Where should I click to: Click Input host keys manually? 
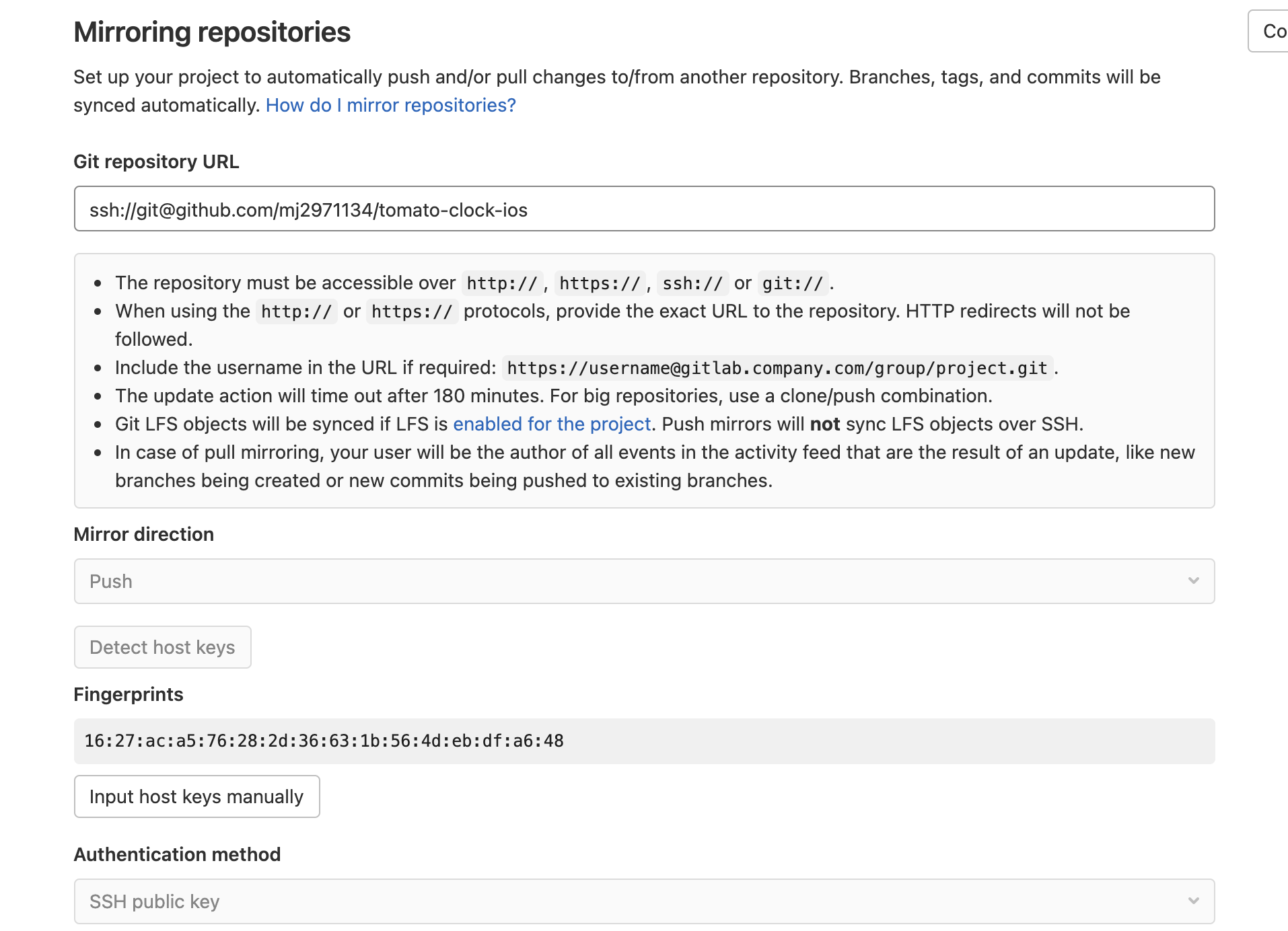[196, 796]
